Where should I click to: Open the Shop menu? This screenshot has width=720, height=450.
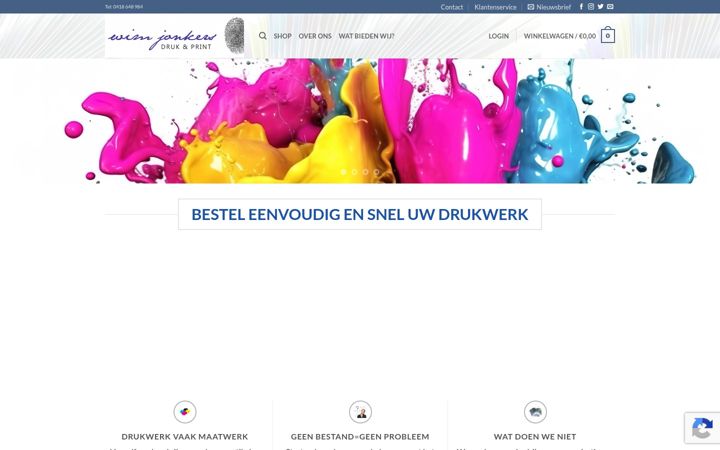[282, 36]
